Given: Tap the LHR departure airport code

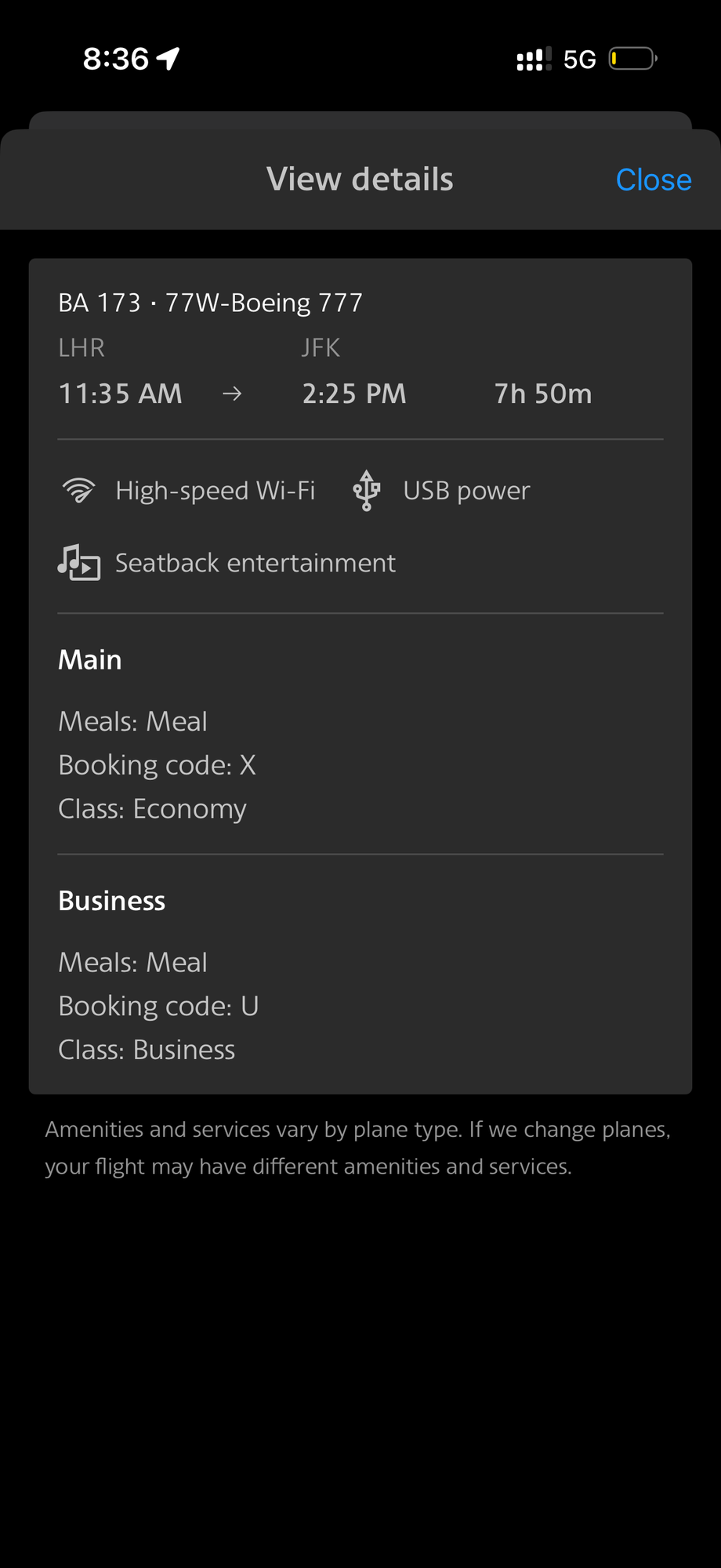Looking at the screenshot, I should [82, 347].
